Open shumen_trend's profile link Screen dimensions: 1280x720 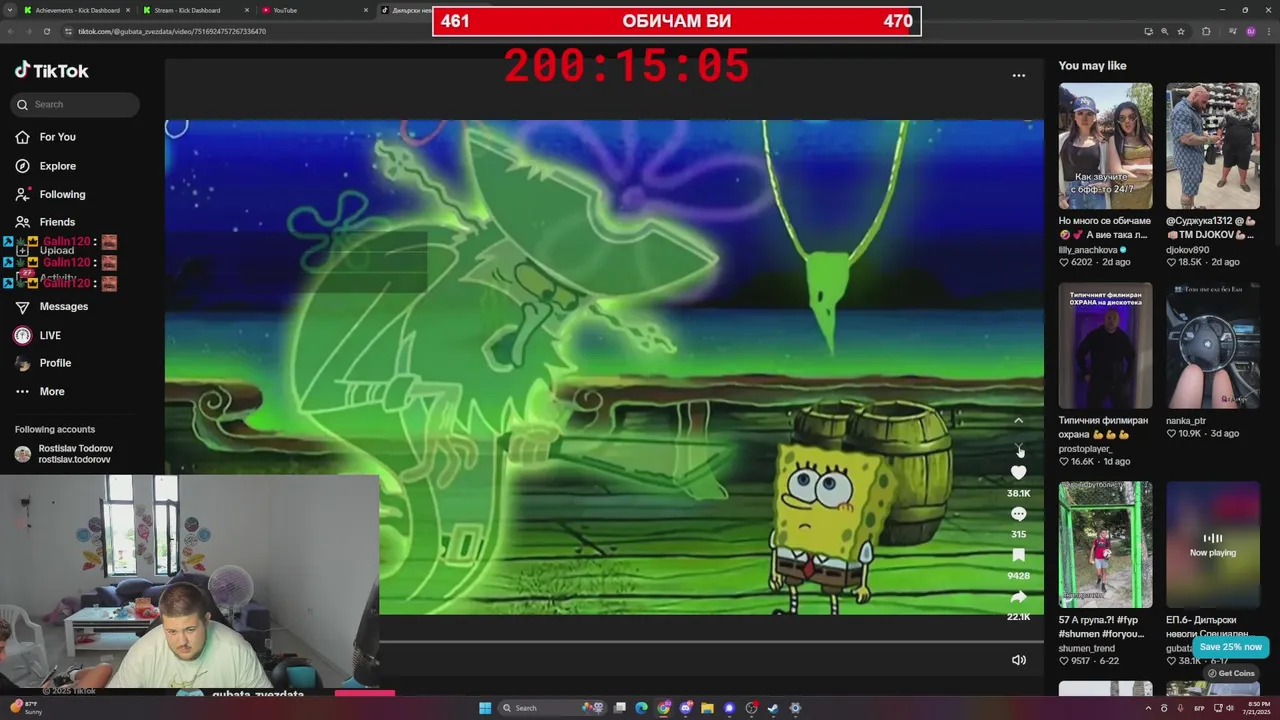point(1086,648)
